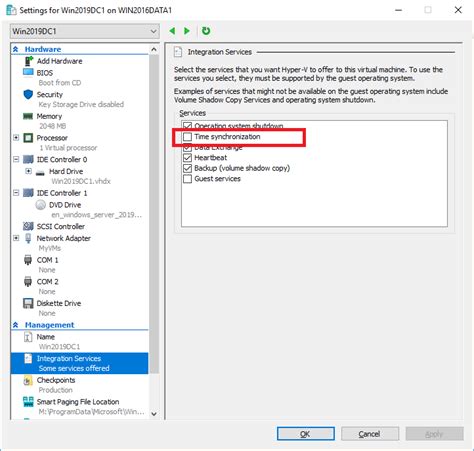474x451 pixels.
Task: Click the 'Boot from CD' text
Action: click(x=60, y=83)
